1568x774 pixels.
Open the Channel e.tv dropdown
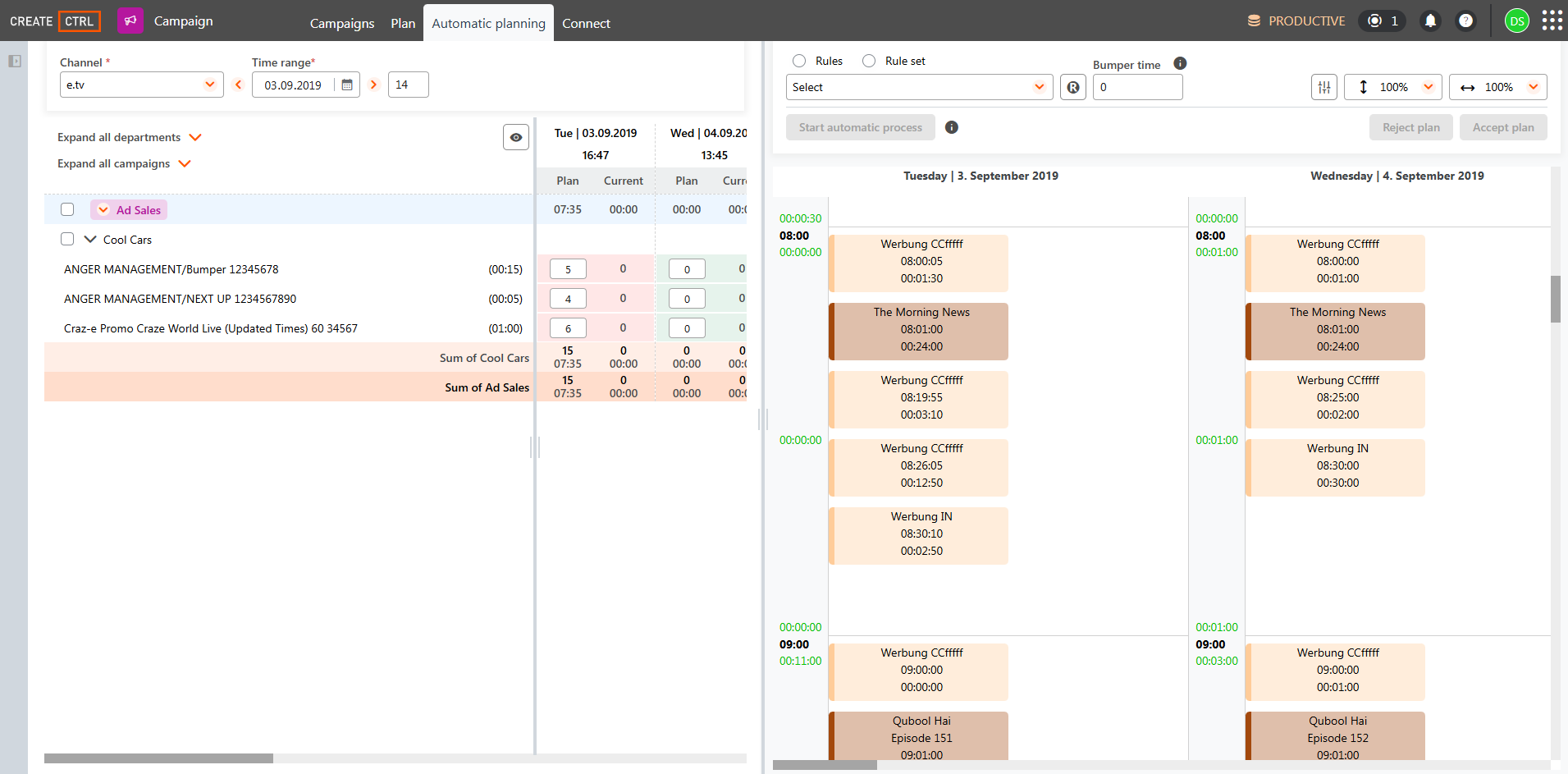coord(141,85)
